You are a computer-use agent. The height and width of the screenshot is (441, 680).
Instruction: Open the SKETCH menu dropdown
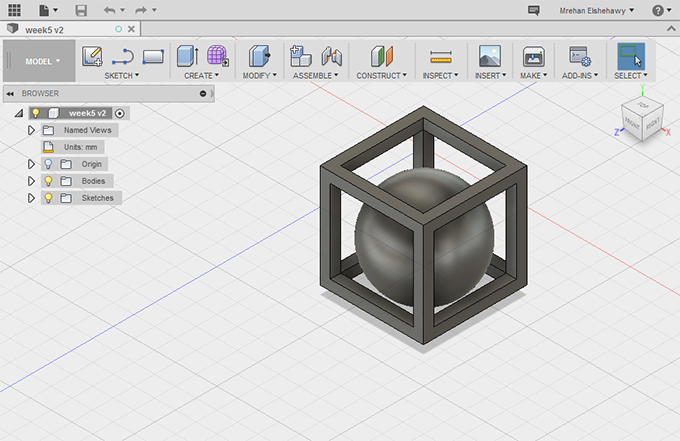(x=122, y=75)
